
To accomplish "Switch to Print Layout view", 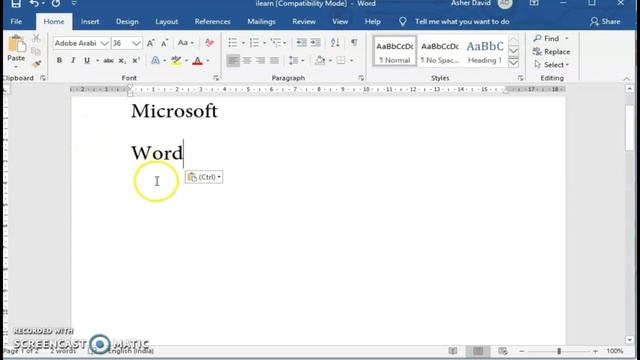I will click(x=478, y=351).
